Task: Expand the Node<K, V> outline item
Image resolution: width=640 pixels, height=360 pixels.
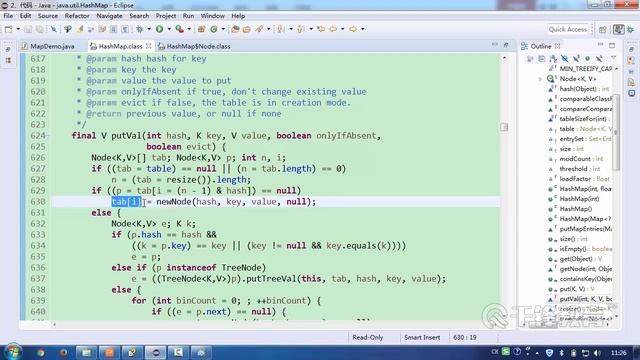Action: coord(540,79)
